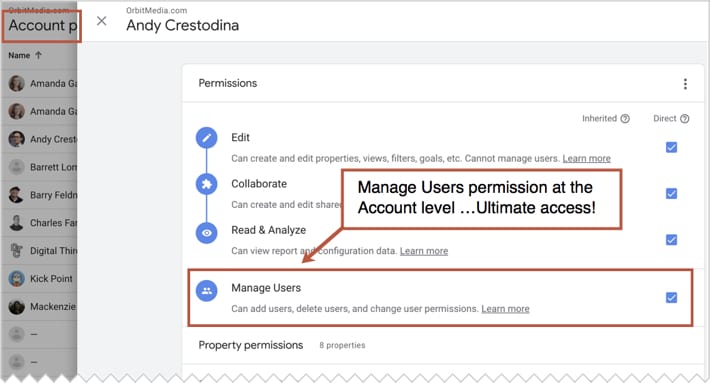This screenshot has height=383, width=710.
Task: Open Learn more link for Read & Analyze
Action: coord(424,251)
